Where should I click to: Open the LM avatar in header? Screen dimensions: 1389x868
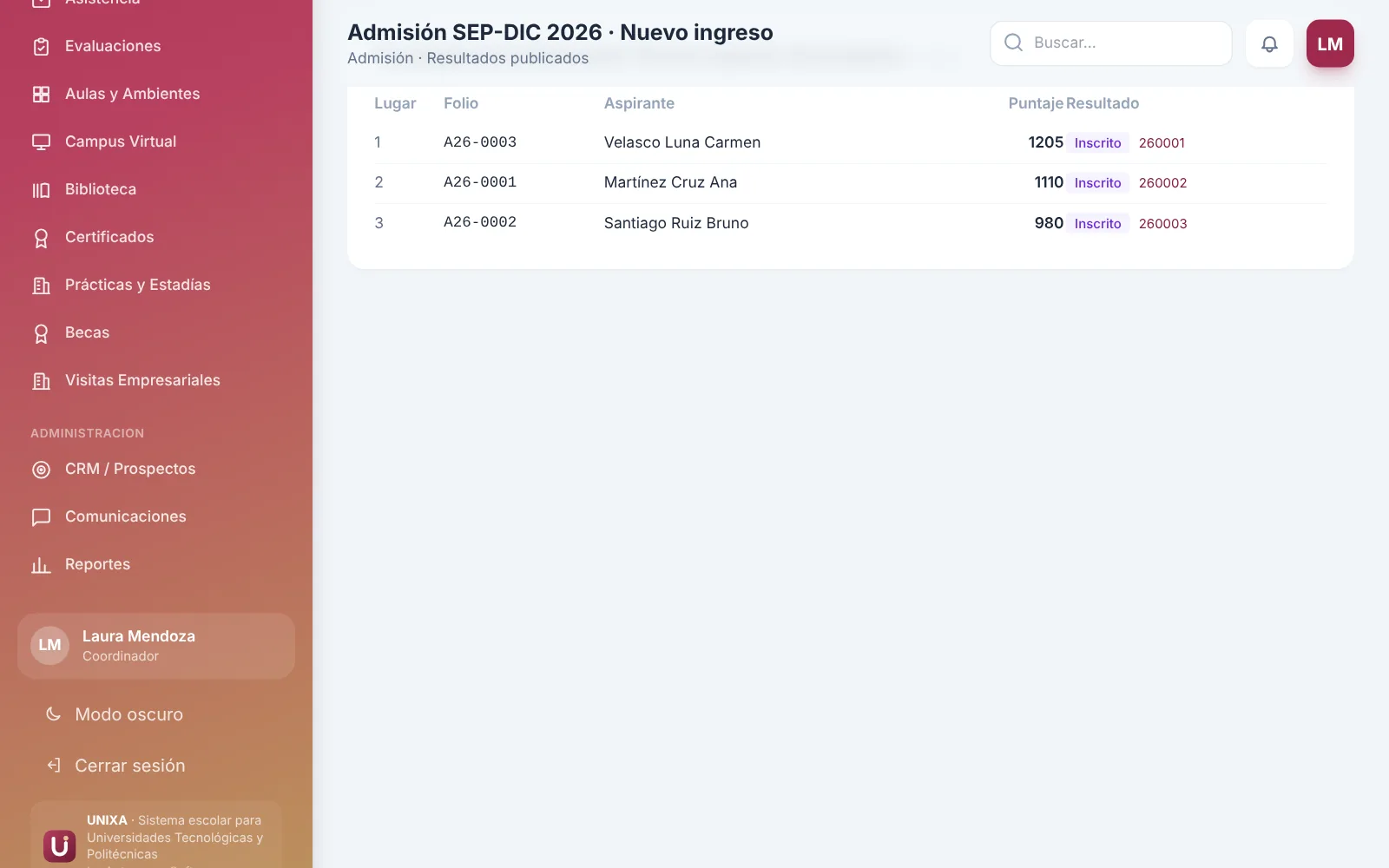point(1330,43)
